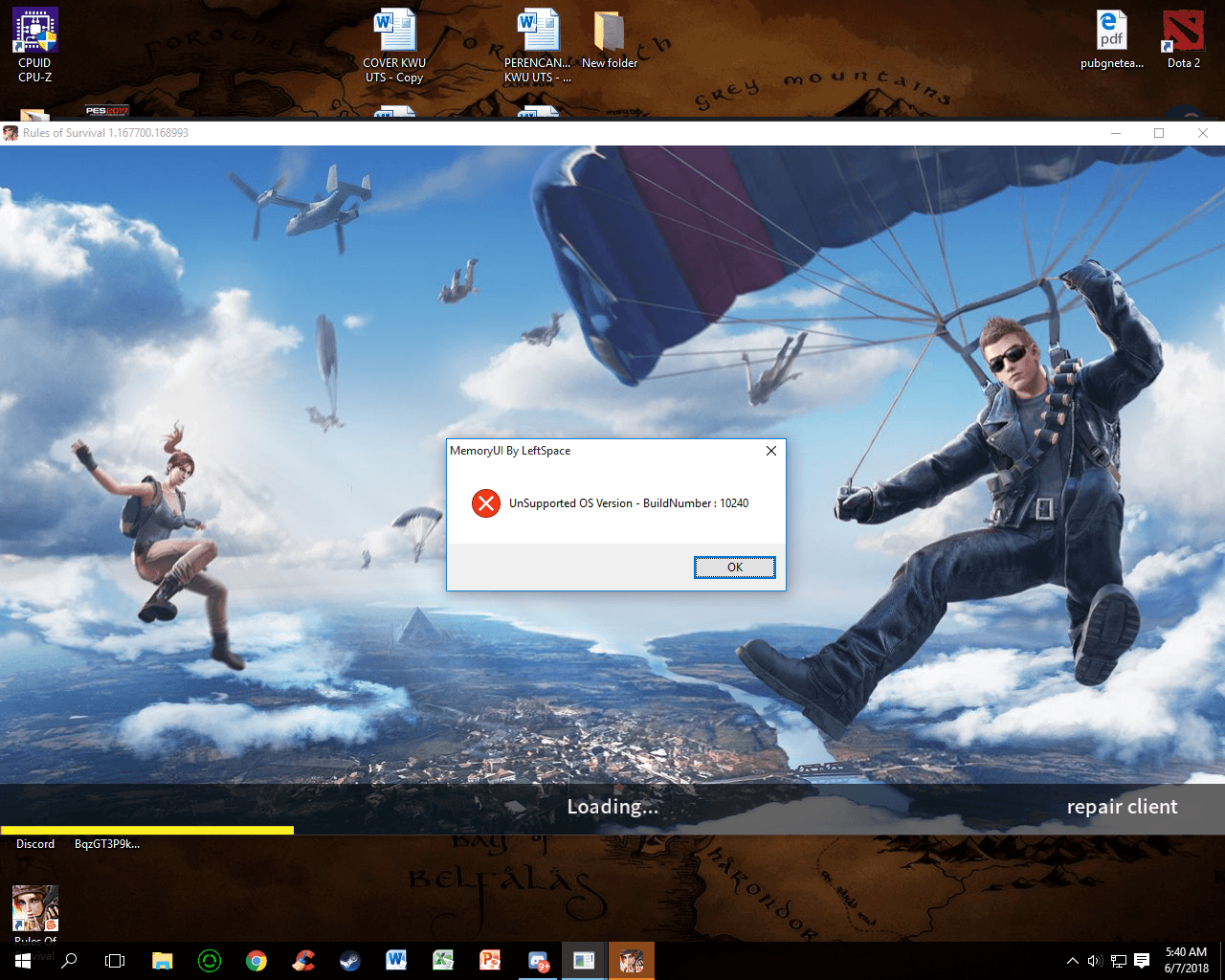
Task: Open File Explorer from taskbar
Action: point(163,961)
